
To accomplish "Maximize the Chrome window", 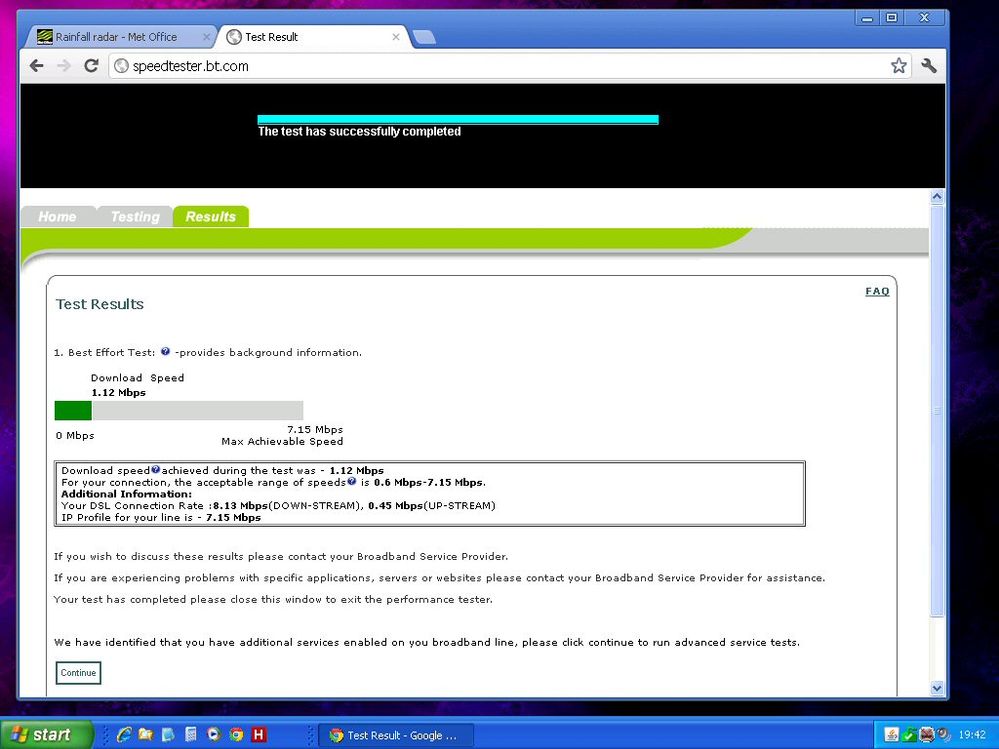I will click(892, 18).
